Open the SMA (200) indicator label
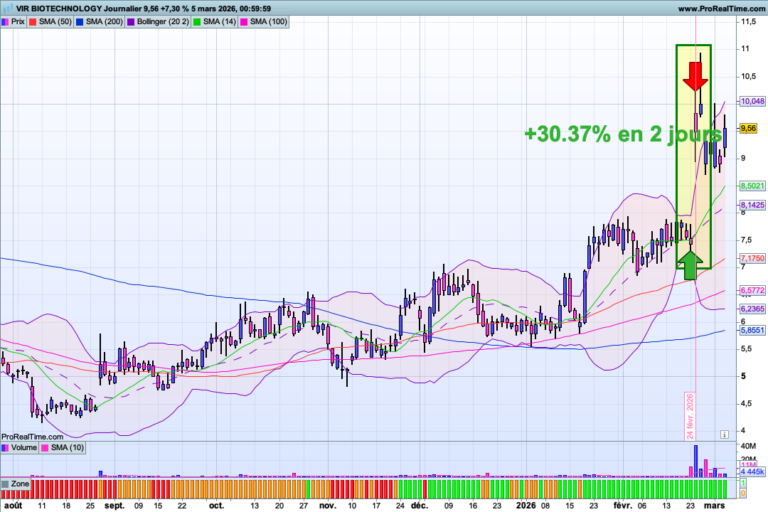Viewport: 768px width, 512px height. 108,20
